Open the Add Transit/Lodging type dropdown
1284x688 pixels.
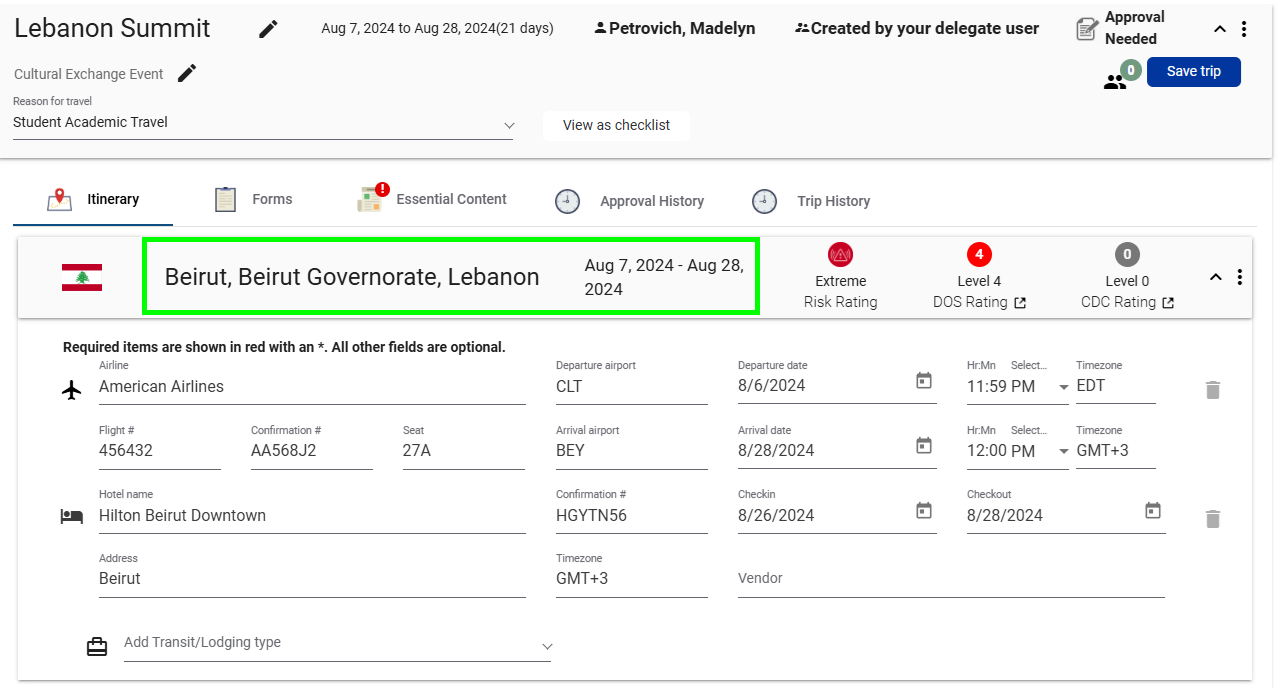(546, 646)
